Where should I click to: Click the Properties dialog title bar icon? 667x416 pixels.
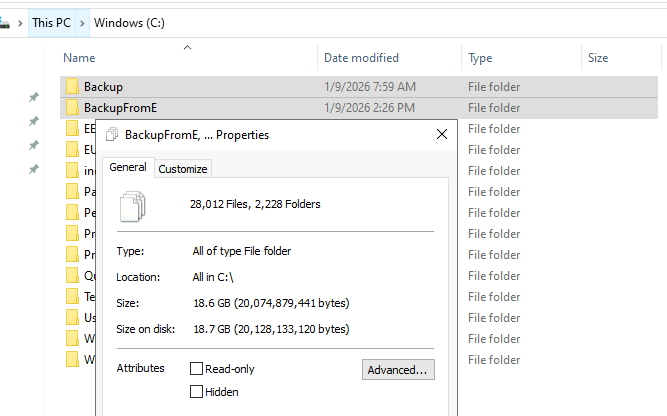(111, 134)
